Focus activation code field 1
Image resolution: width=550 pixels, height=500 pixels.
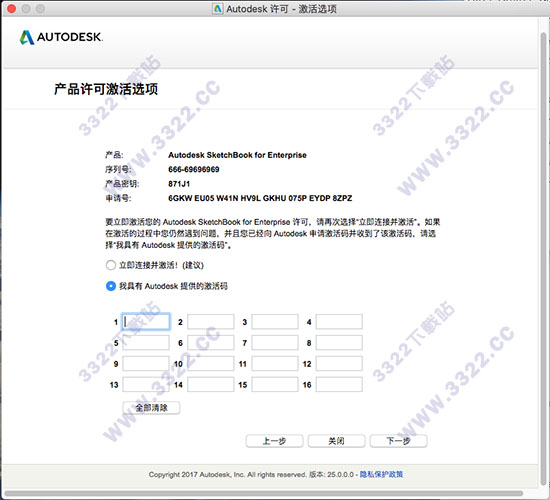coord(146,321)
